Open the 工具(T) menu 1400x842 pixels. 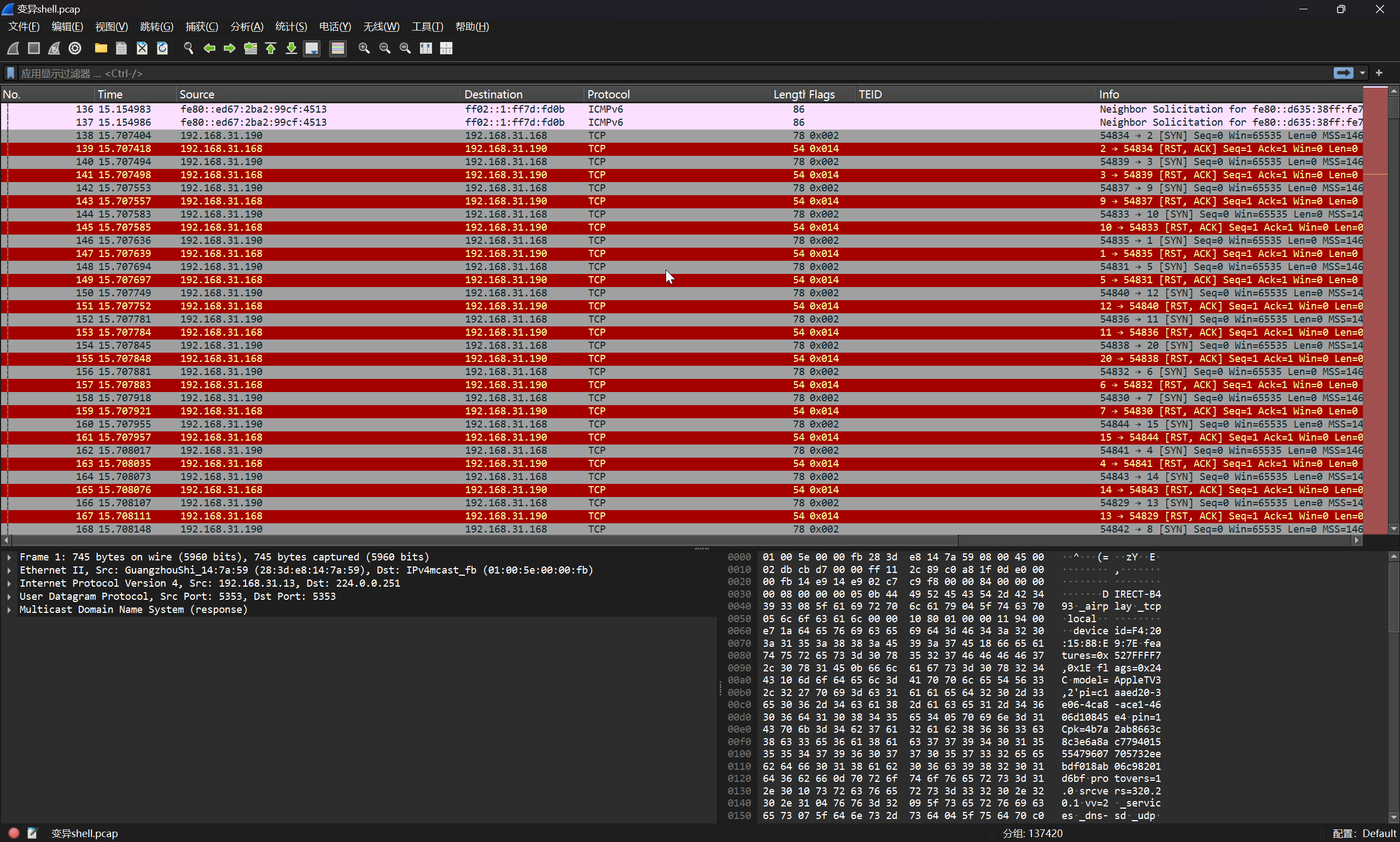coord(427,27)
